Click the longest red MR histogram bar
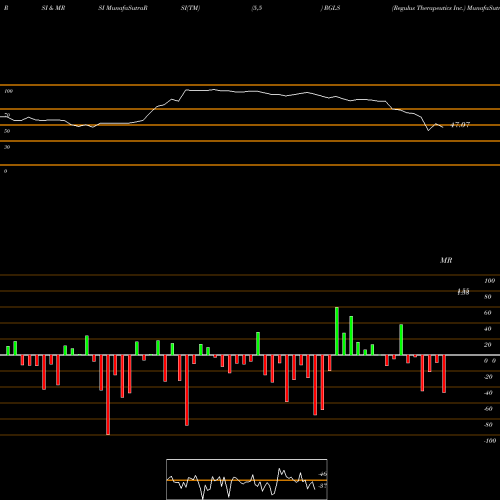 (108, 395)
